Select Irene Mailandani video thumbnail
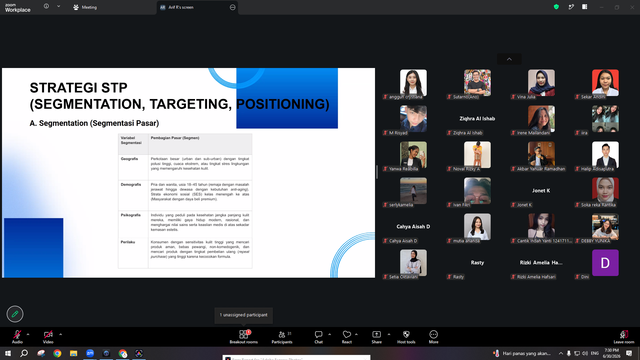The image size is (640, 360). click(541, 119)
